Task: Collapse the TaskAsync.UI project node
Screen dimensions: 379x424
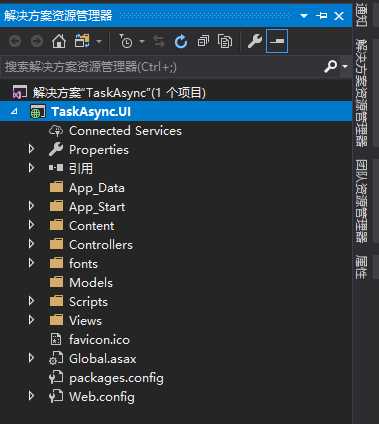Action: click(14, 112)
